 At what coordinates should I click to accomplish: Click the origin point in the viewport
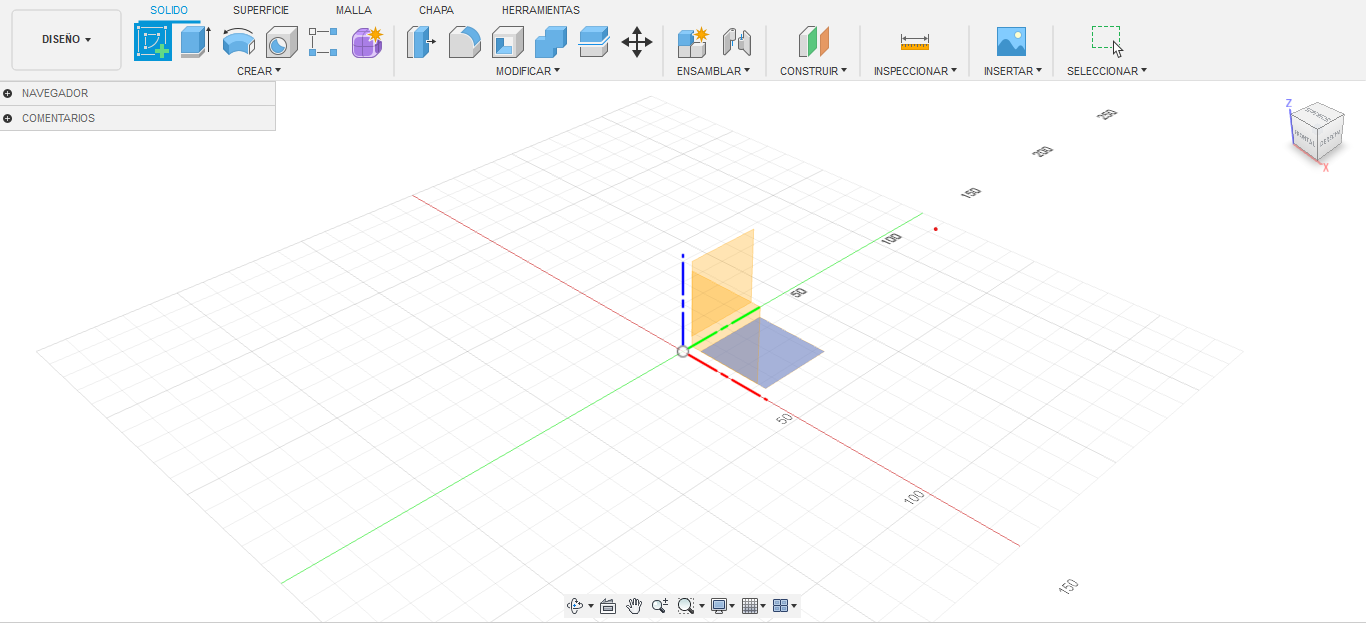(682, 351)
